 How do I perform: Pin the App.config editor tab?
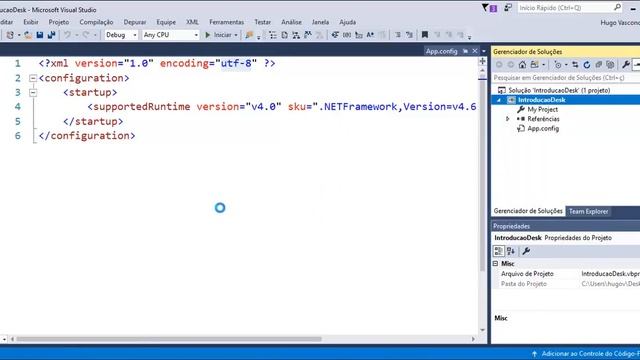point(465,51)
